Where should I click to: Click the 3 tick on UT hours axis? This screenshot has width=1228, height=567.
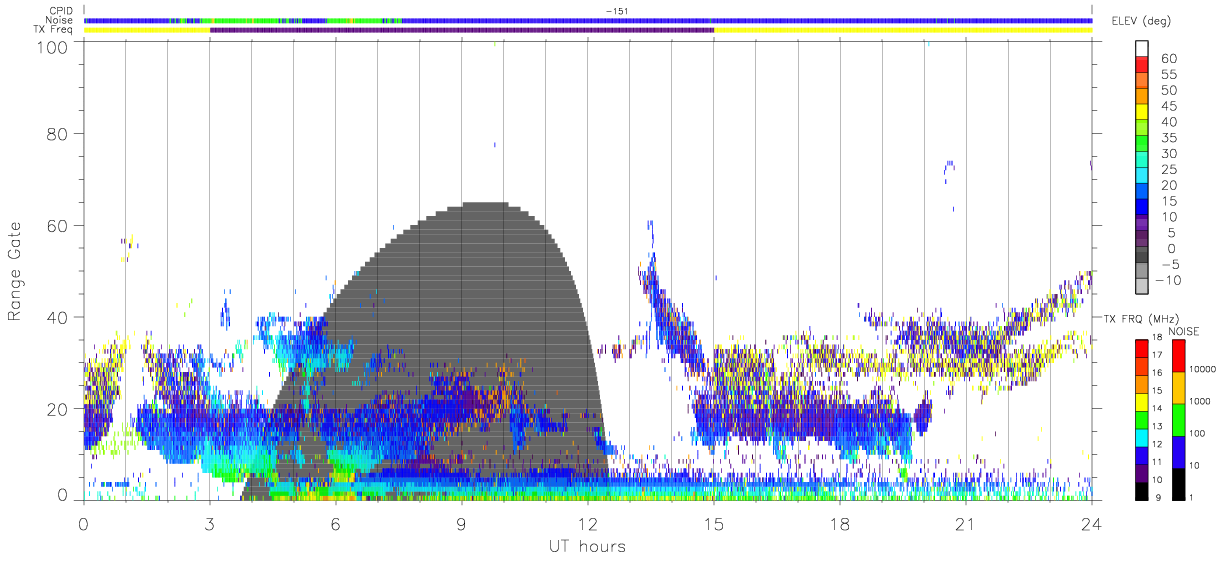coord(209,524)
